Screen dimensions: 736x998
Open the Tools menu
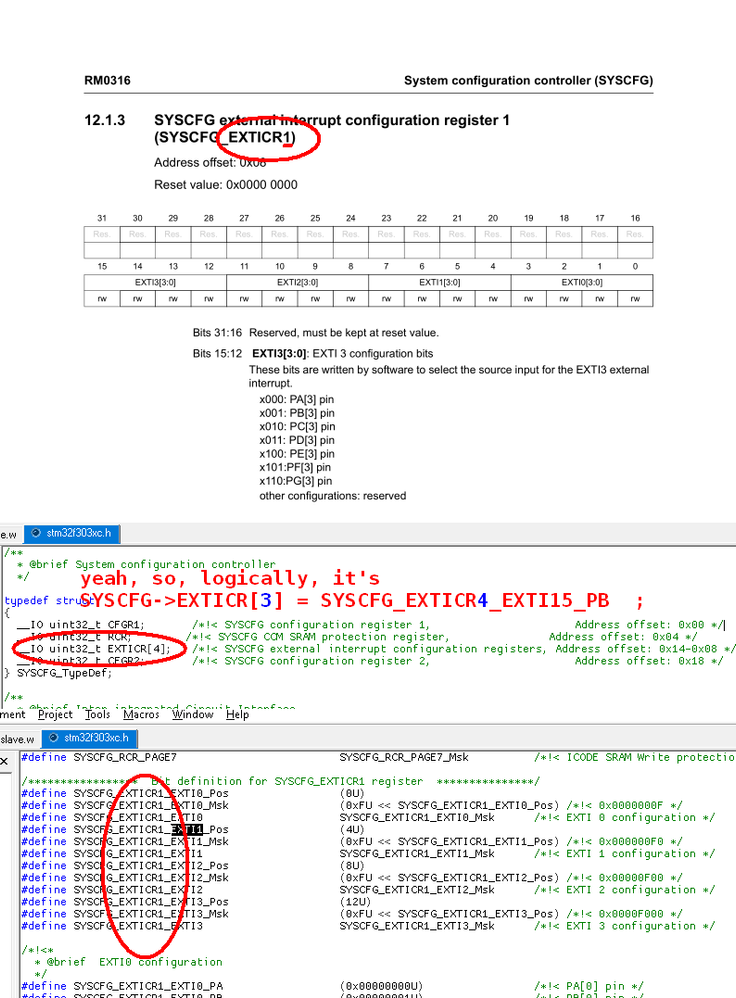coord(97,714)
